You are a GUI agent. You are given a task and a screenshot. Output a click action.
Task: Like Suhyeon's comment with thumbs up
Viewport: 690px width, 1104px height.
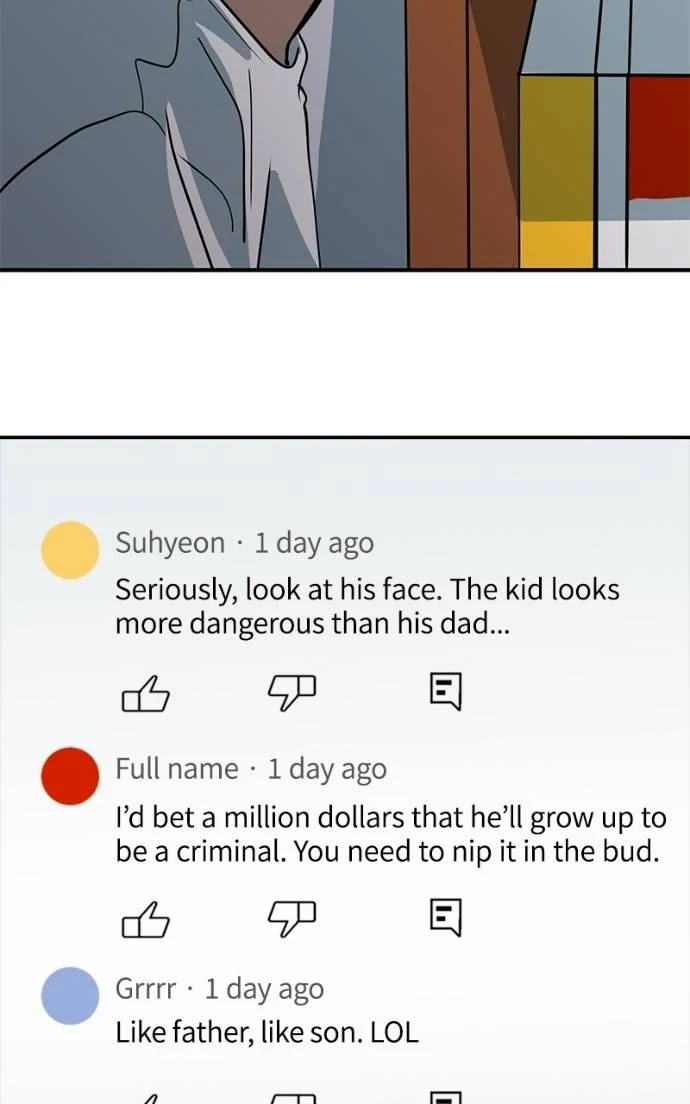pyautogui.click(x=145, y=694)
